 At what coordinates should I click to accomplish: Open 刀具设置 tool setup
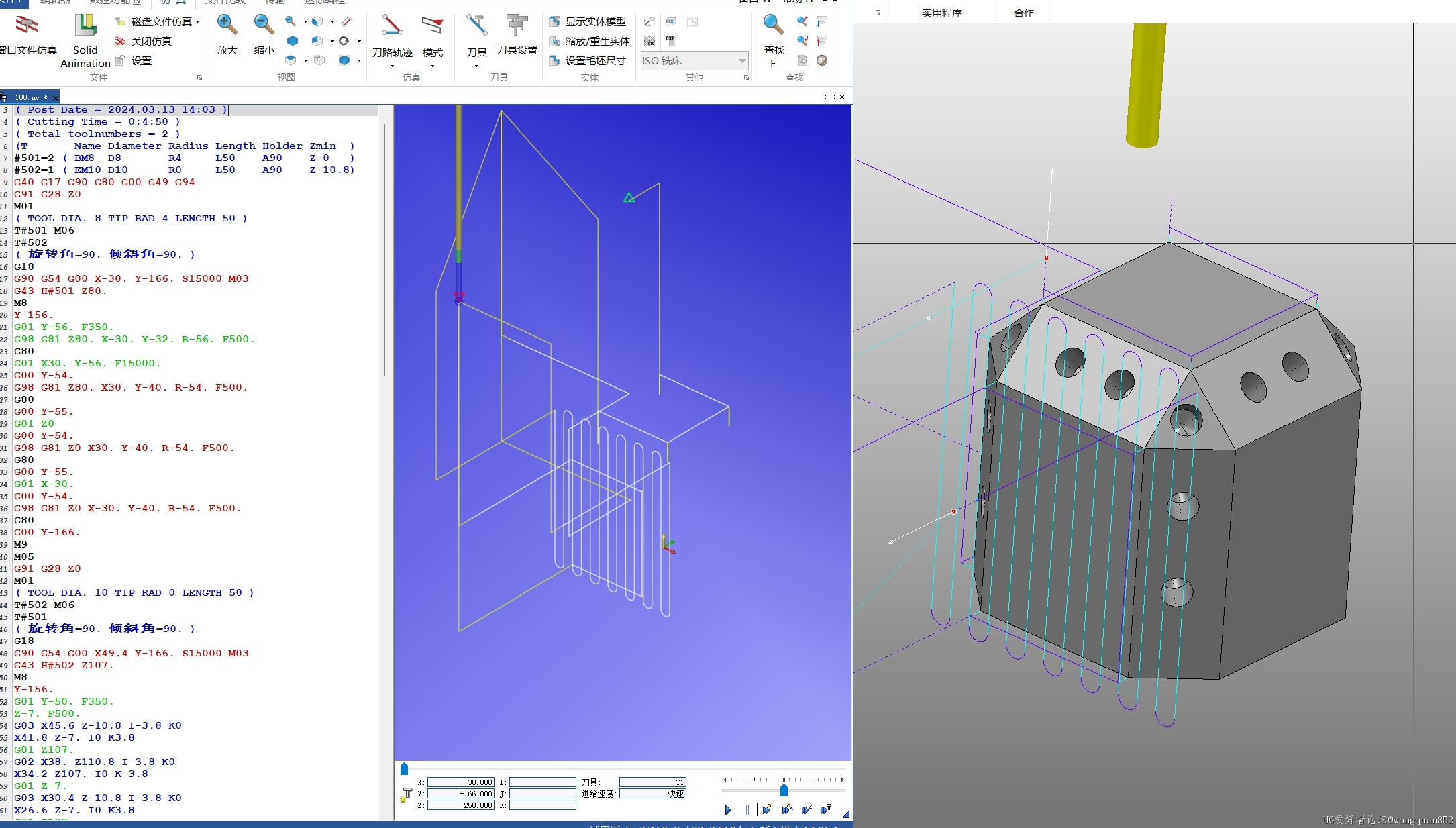pos(517,35)
